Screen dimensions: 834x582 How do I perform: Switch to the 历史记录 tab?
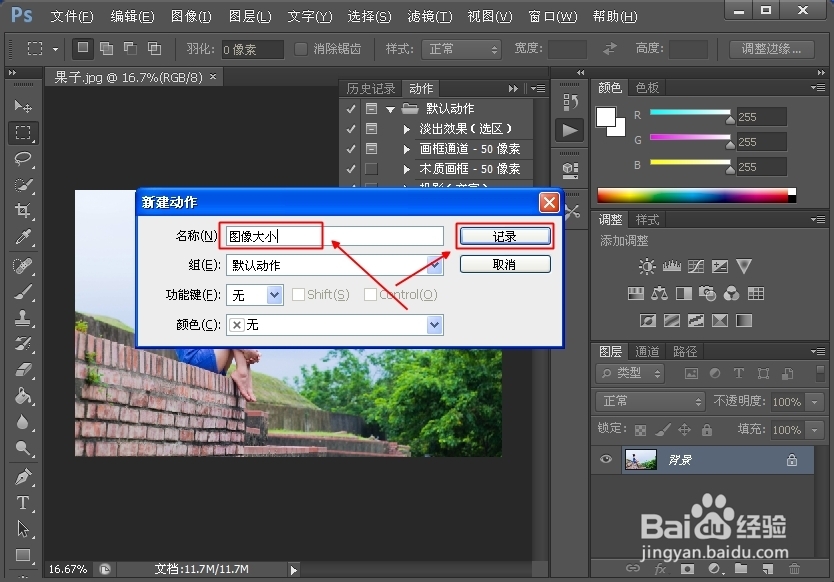(x=371, y=88)
